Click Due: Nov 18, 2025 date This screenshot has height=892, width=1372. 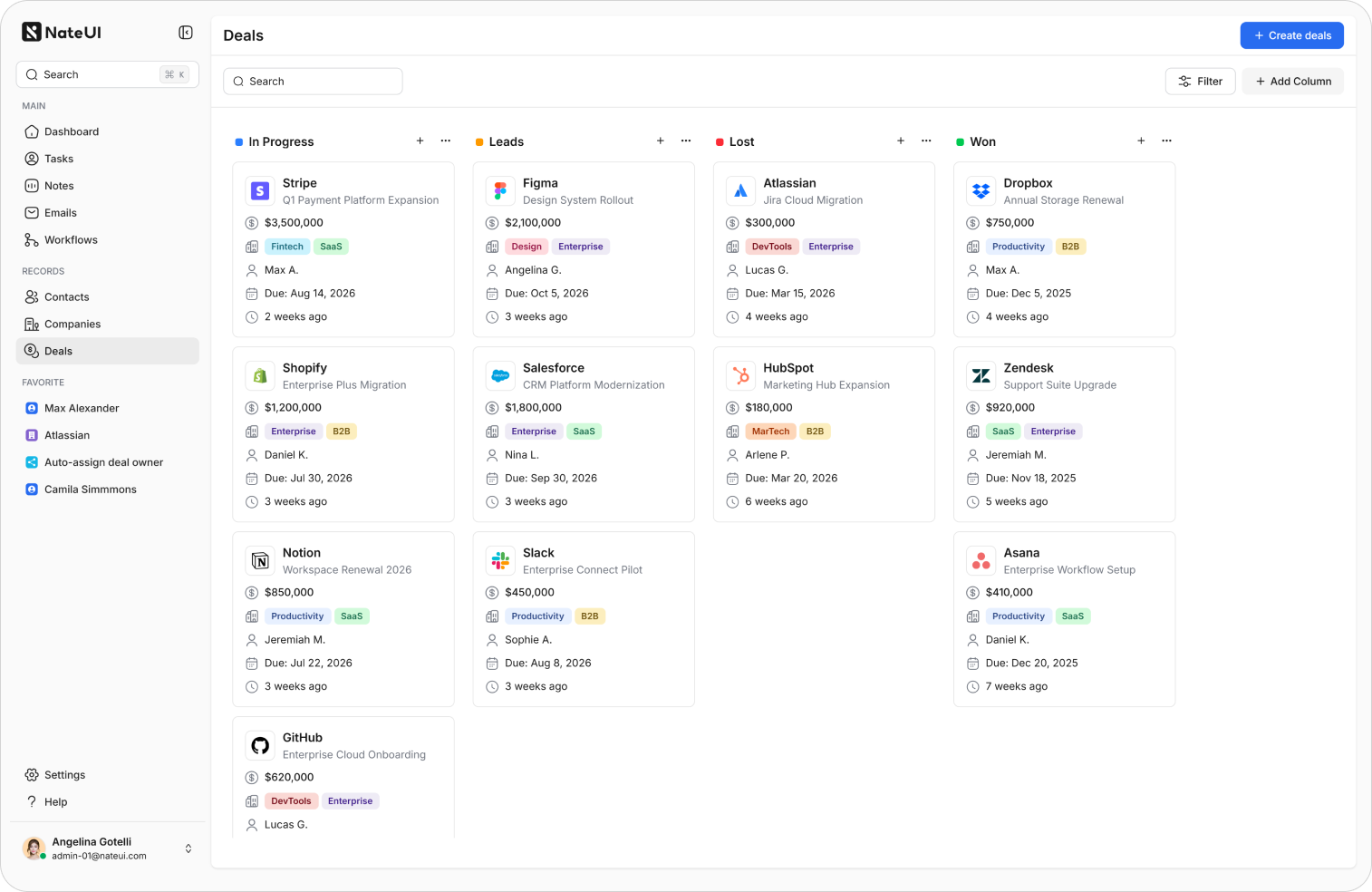pyautogui.click(x=1031, y=479)
